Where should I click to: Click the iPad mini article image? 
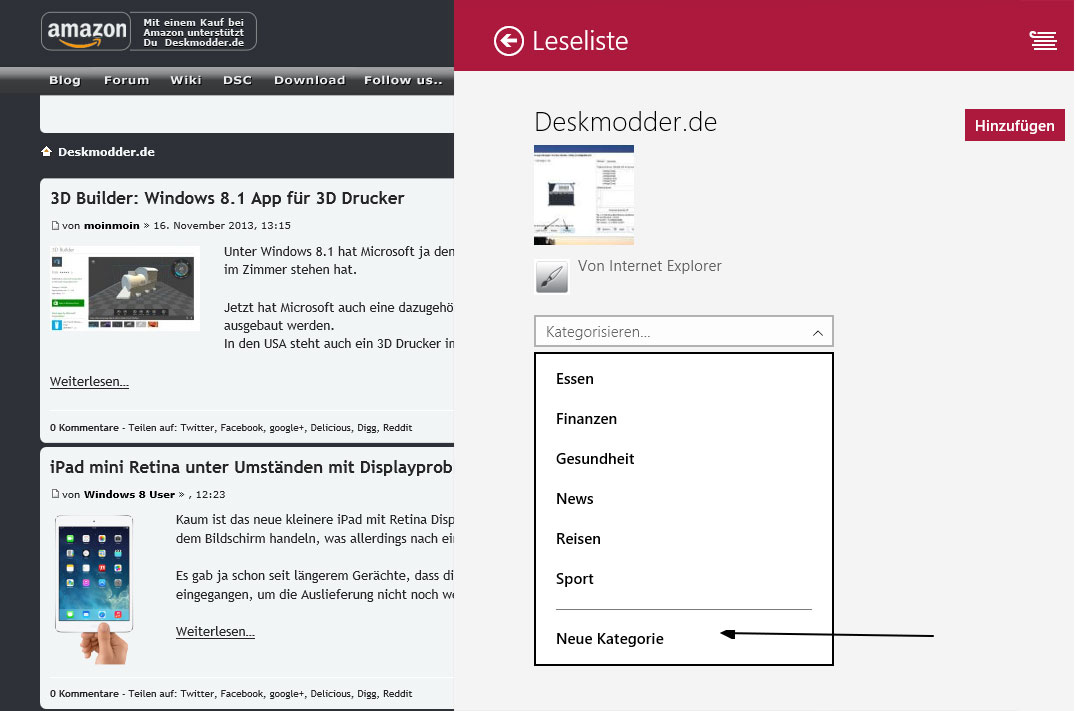(x=95, y=590)
